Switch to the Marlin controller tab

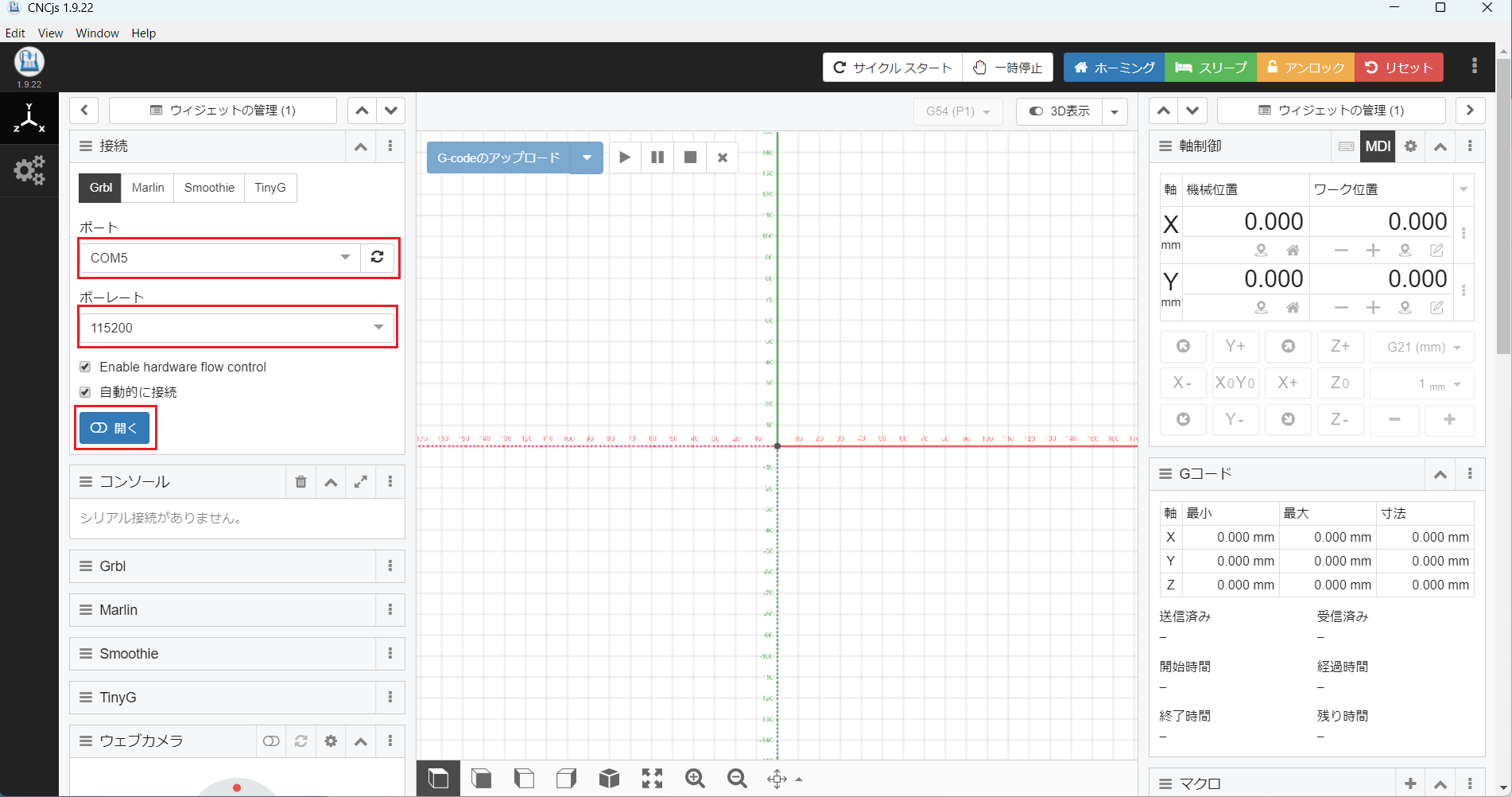point(148,188)
